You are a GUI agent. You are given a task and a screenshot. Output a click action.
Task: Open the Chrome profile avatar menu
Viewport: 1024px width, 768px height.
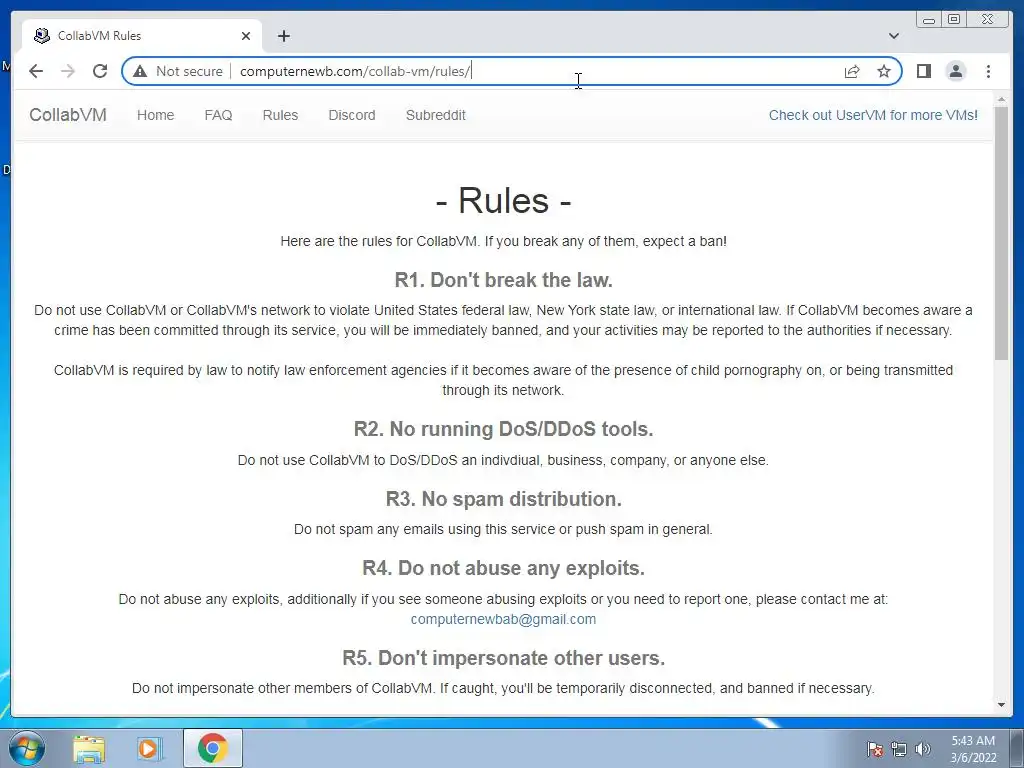955,71
